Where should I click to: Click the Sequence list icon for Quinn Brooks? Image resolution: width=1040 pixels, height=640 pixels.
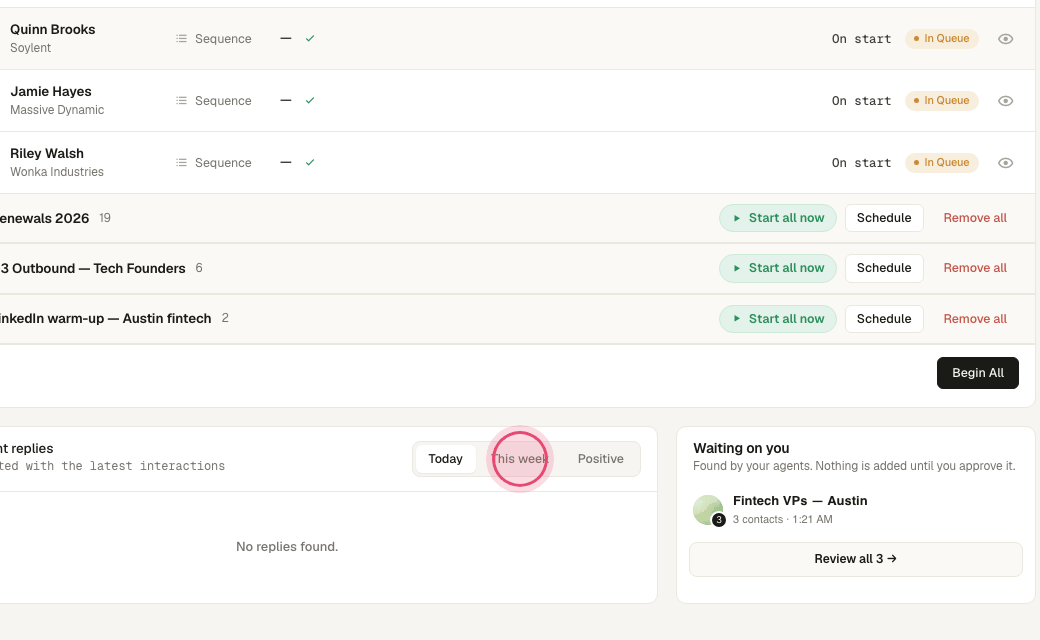[x=181, y=39]
